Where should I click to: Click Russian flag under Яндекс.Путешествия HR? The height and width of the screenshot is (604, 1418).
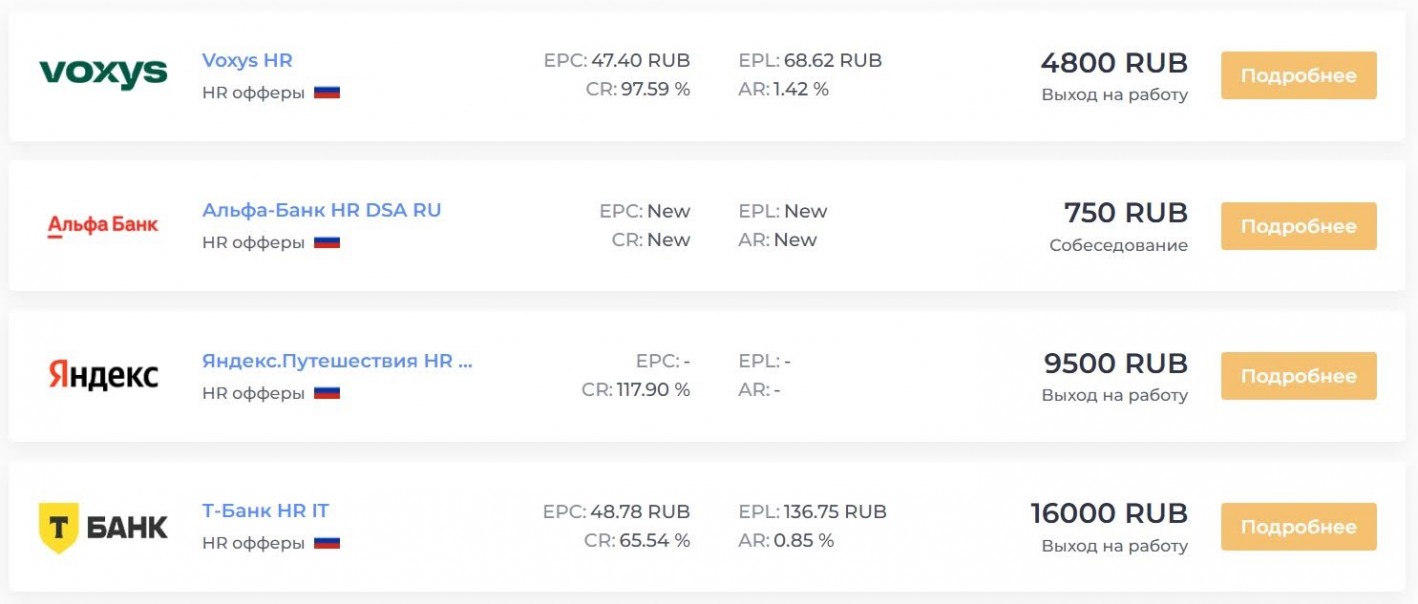tap(327, 393)
